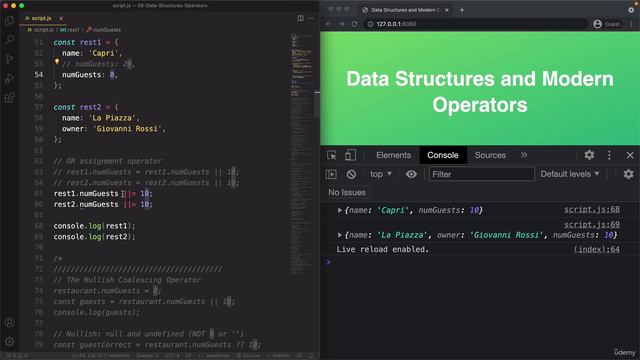Switch to the Elements tab
Screen dimensions: 640x360
[393, 155]
